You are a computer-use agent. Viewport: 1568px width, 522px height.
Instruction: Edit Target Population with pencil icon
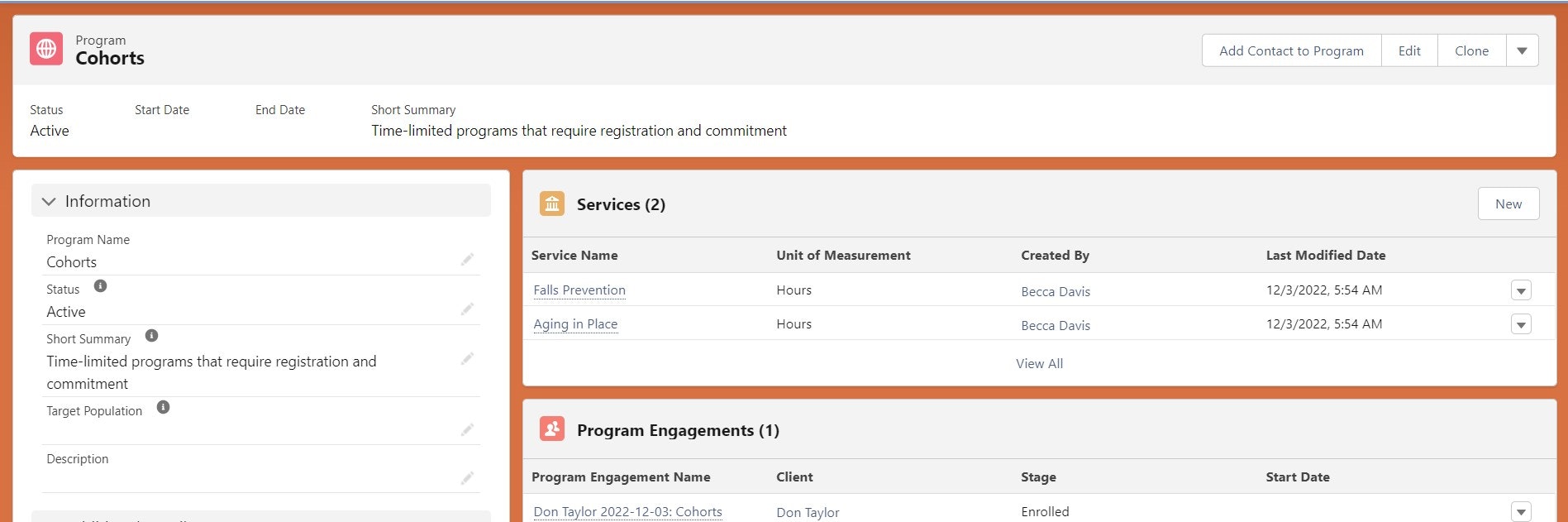tap(467, 430)
